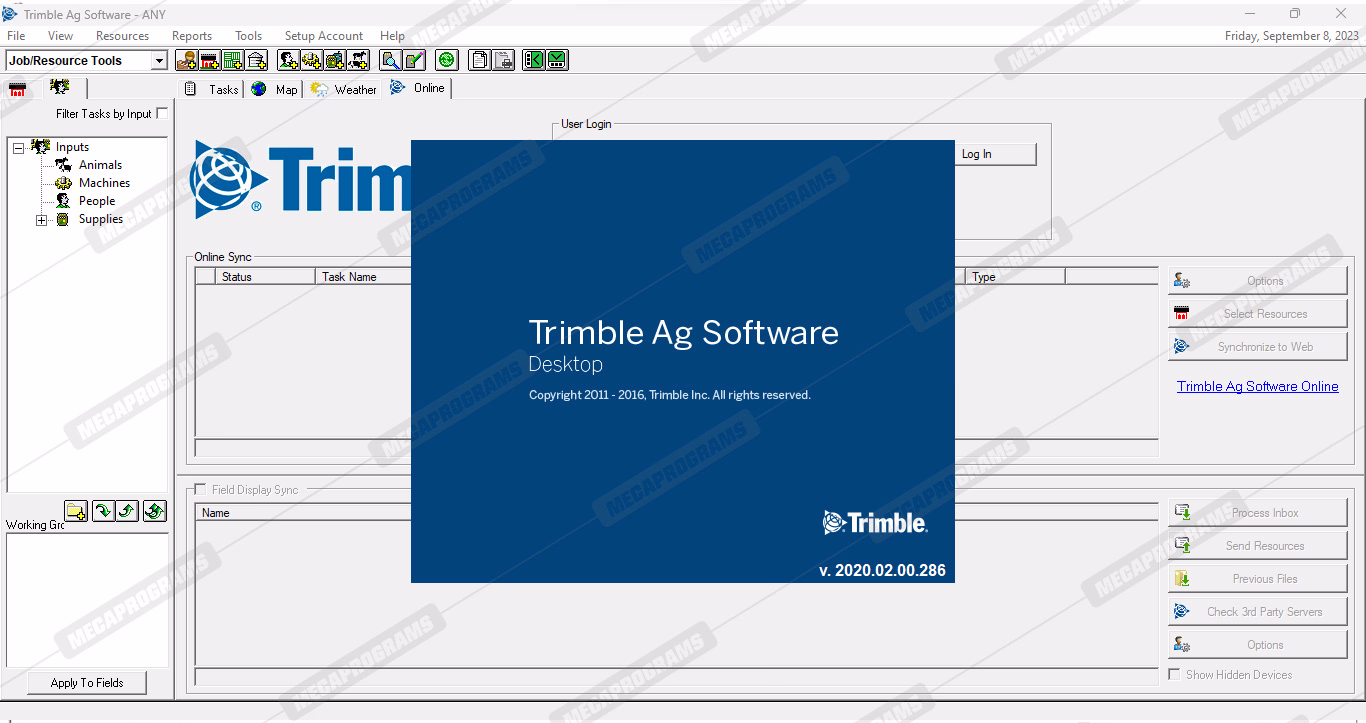The image size is (1366, 723).
Task: Open the View menu
Action: pos(60,35)
